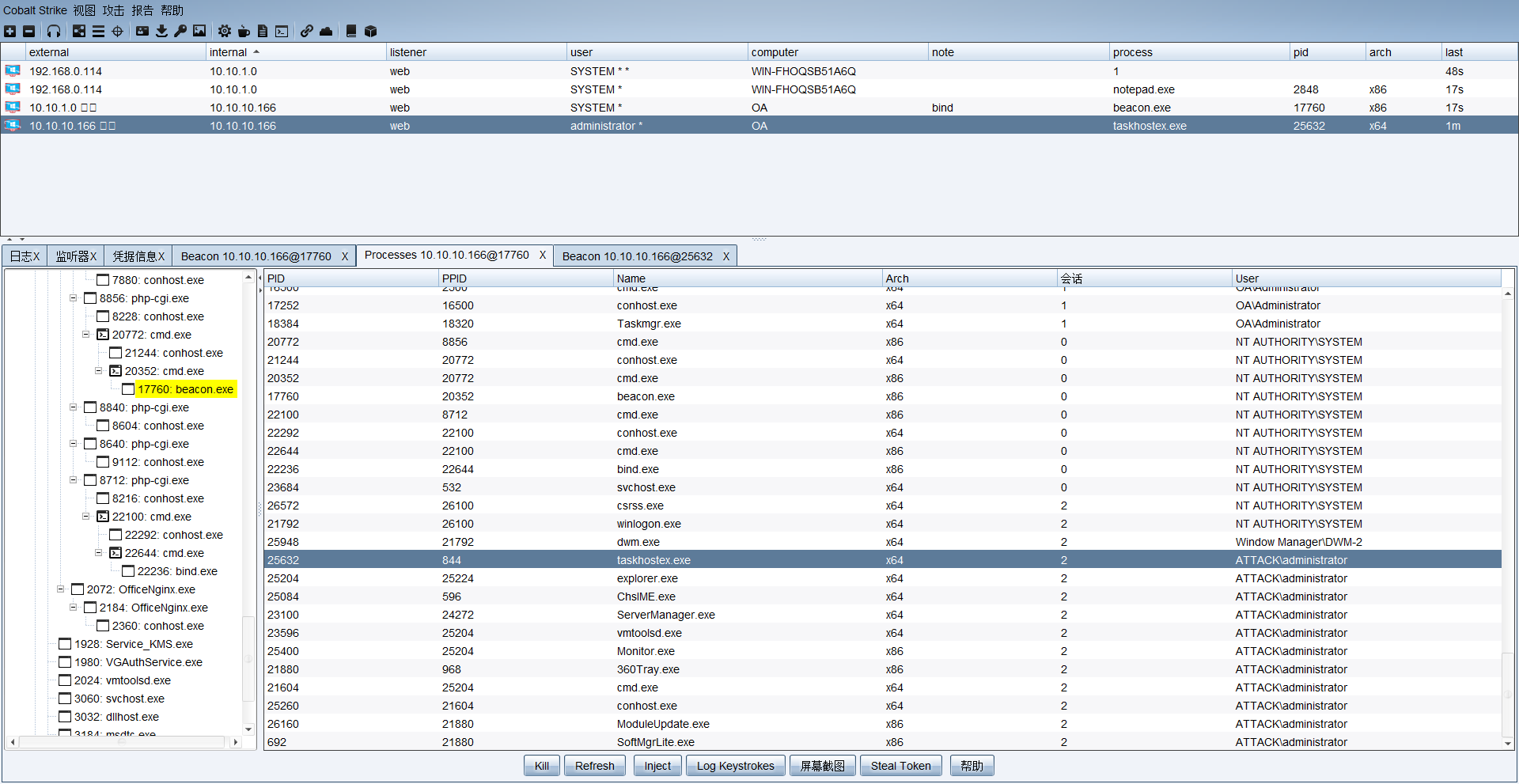Click the Inject button
Viewport: 1519px width, 784px height.
pyautogui.click(x=657, y=766)
